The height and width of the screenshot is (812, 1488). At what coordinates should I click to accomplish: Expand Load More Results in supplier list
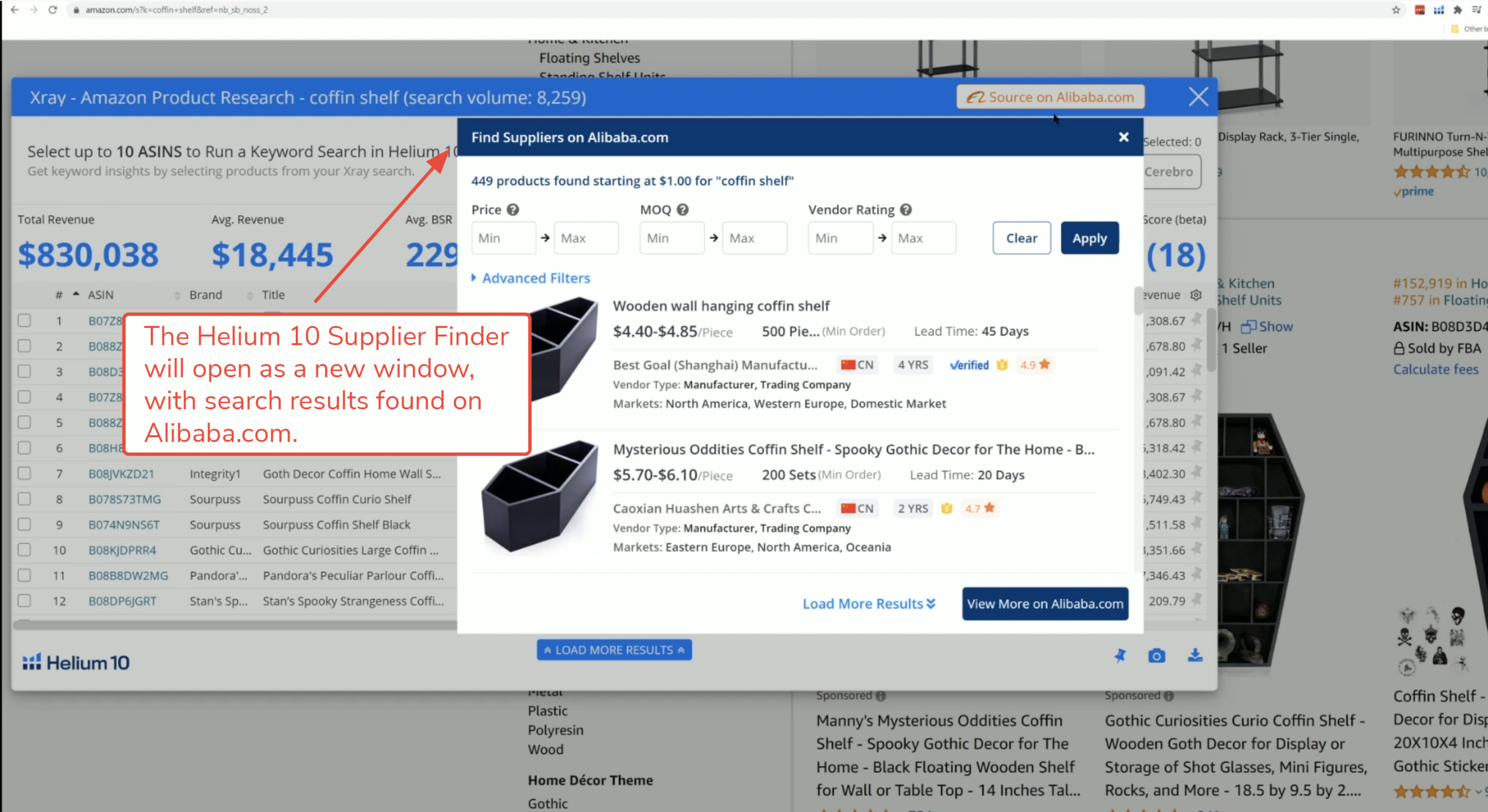coord(868,604)
